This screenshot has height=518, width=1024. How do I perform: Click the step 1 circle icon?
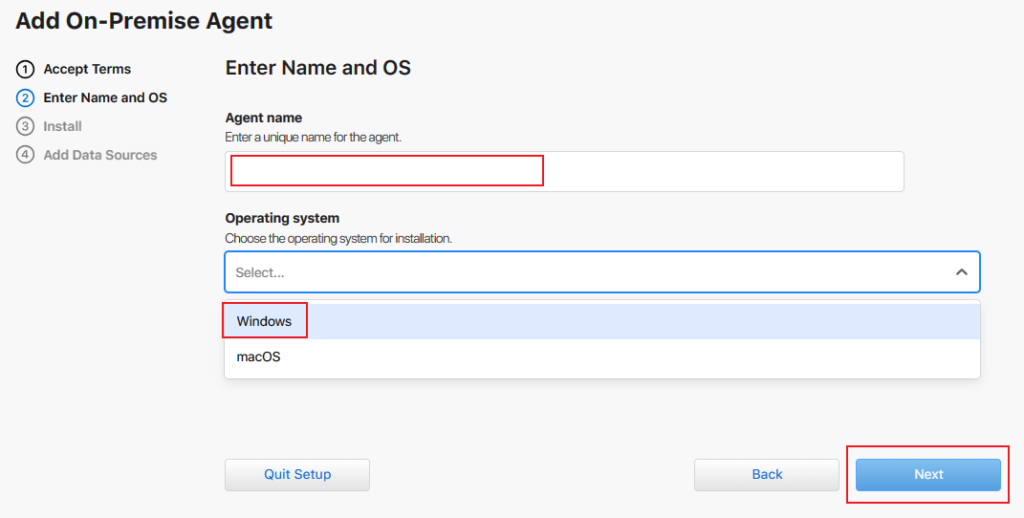point(25,70)
